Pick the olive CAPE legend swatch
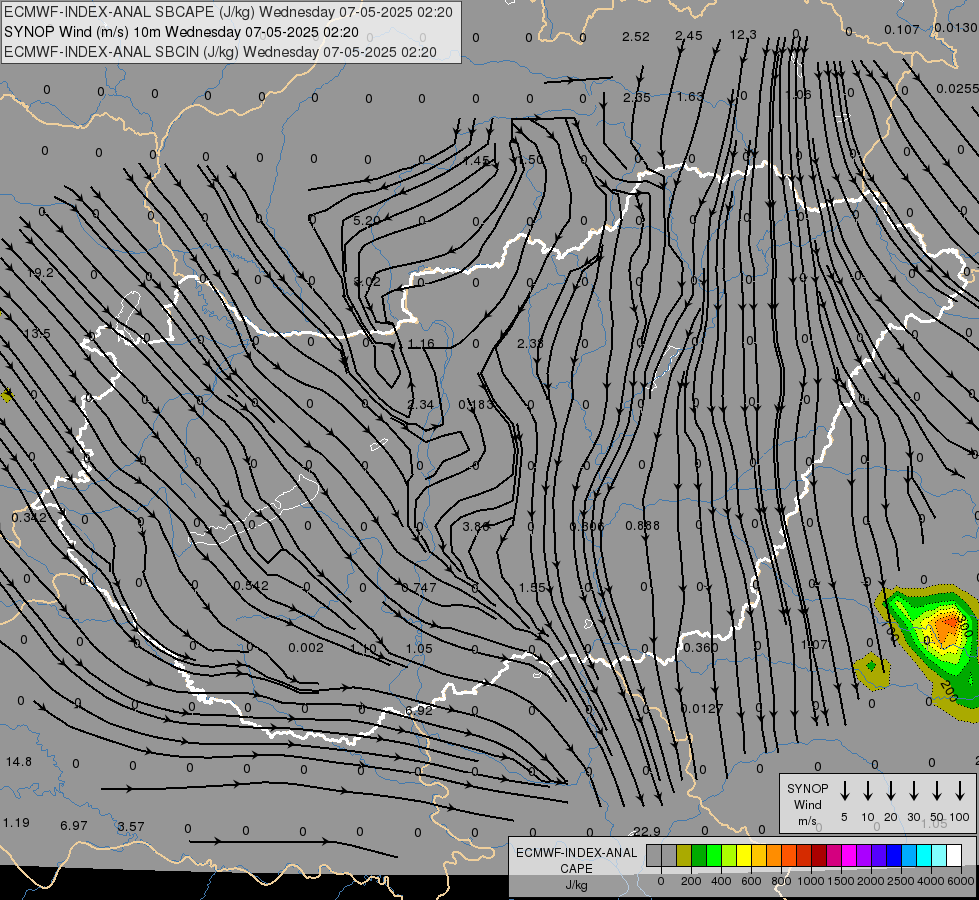979x900 pixels. [684, 856]
